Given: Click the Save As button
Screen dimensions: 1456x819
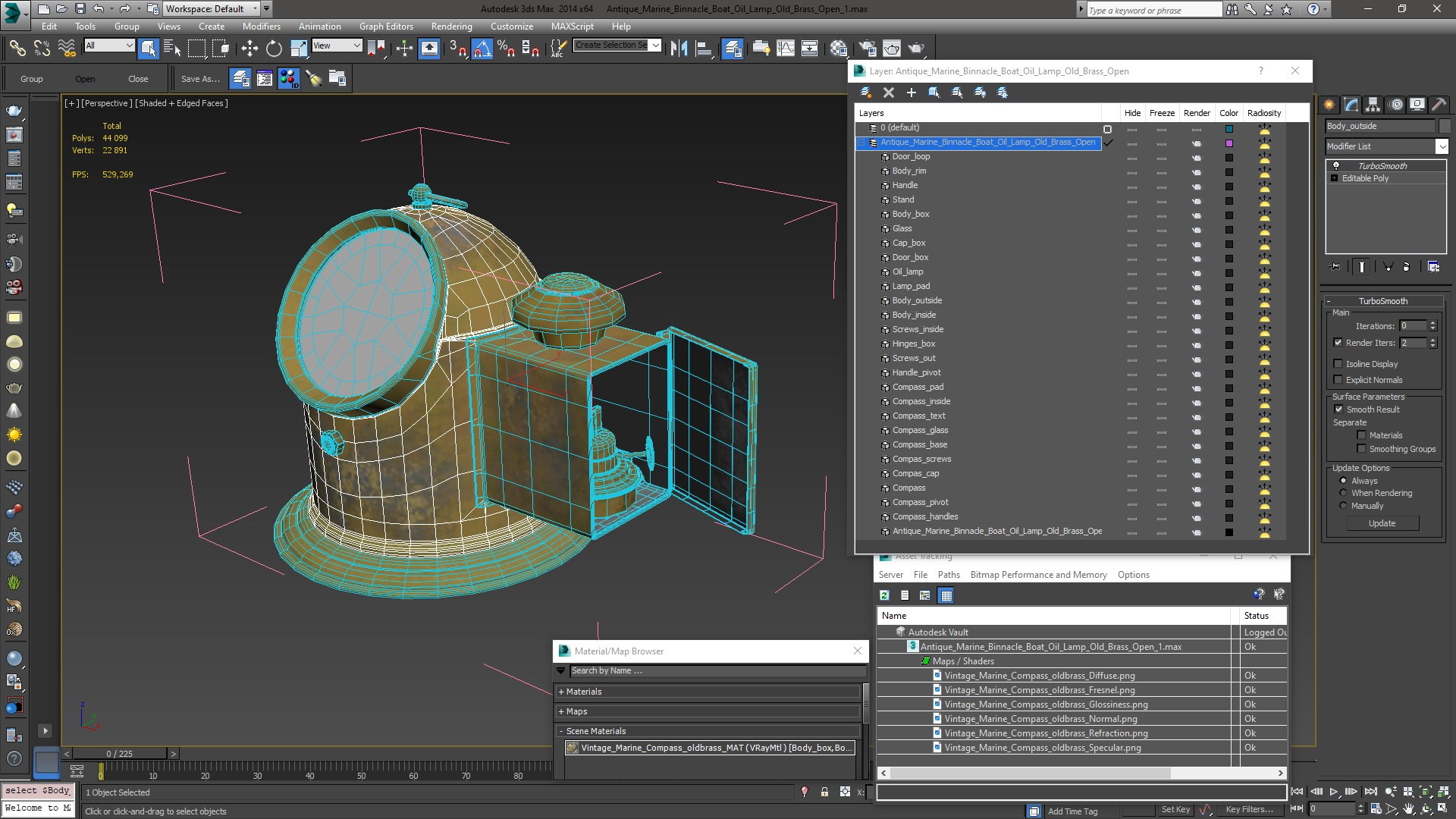Looking at the screenshot, I should tap(200, 79).
